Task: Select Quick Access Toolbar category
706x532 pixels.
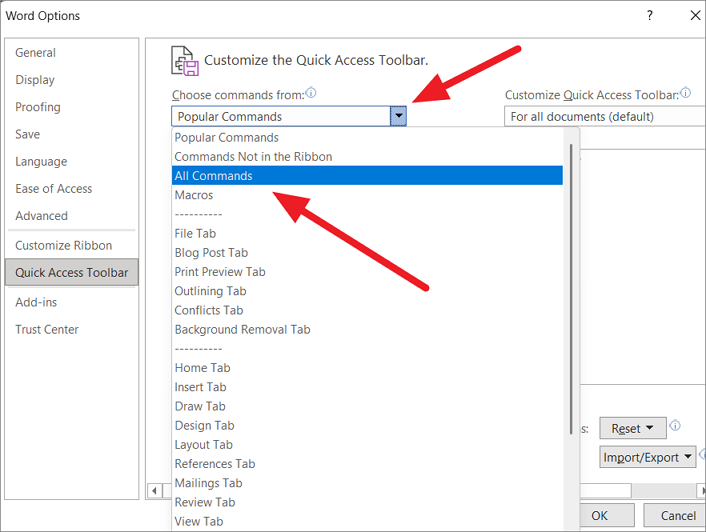Action: tap(72, 272)
